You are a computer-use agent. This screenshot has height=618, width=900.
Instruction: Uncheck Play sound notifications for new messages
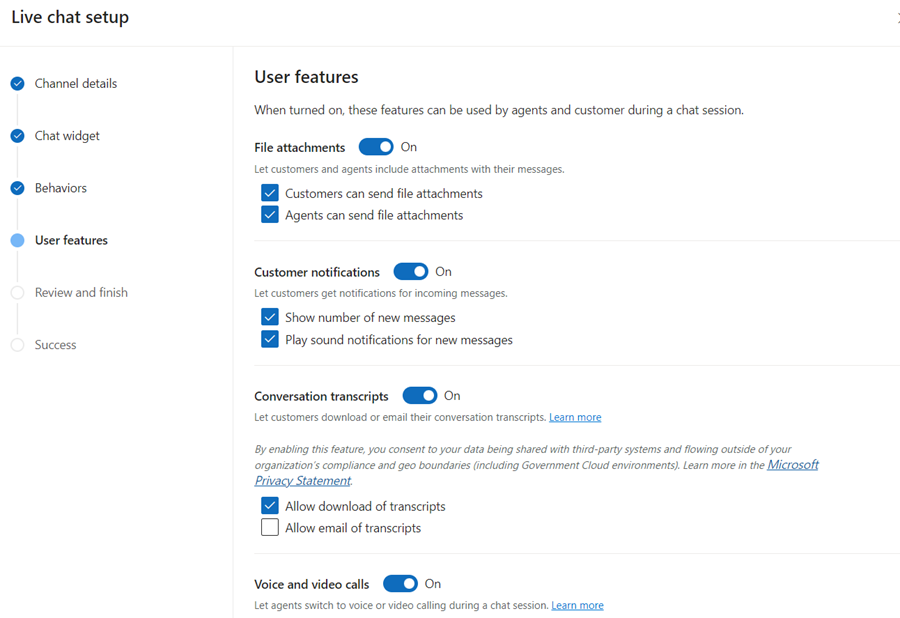(270, 340)
